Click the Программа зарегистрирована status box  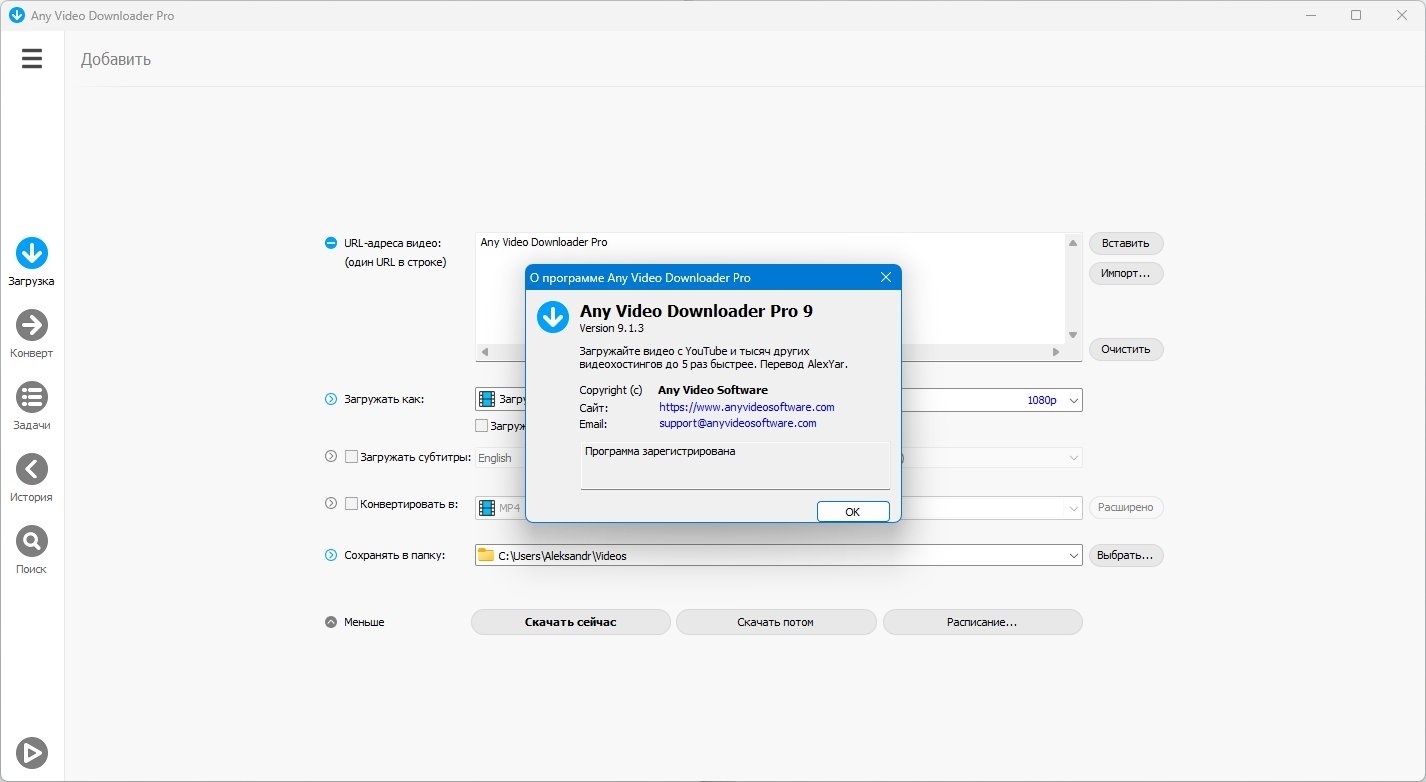[x=735, y=466]
